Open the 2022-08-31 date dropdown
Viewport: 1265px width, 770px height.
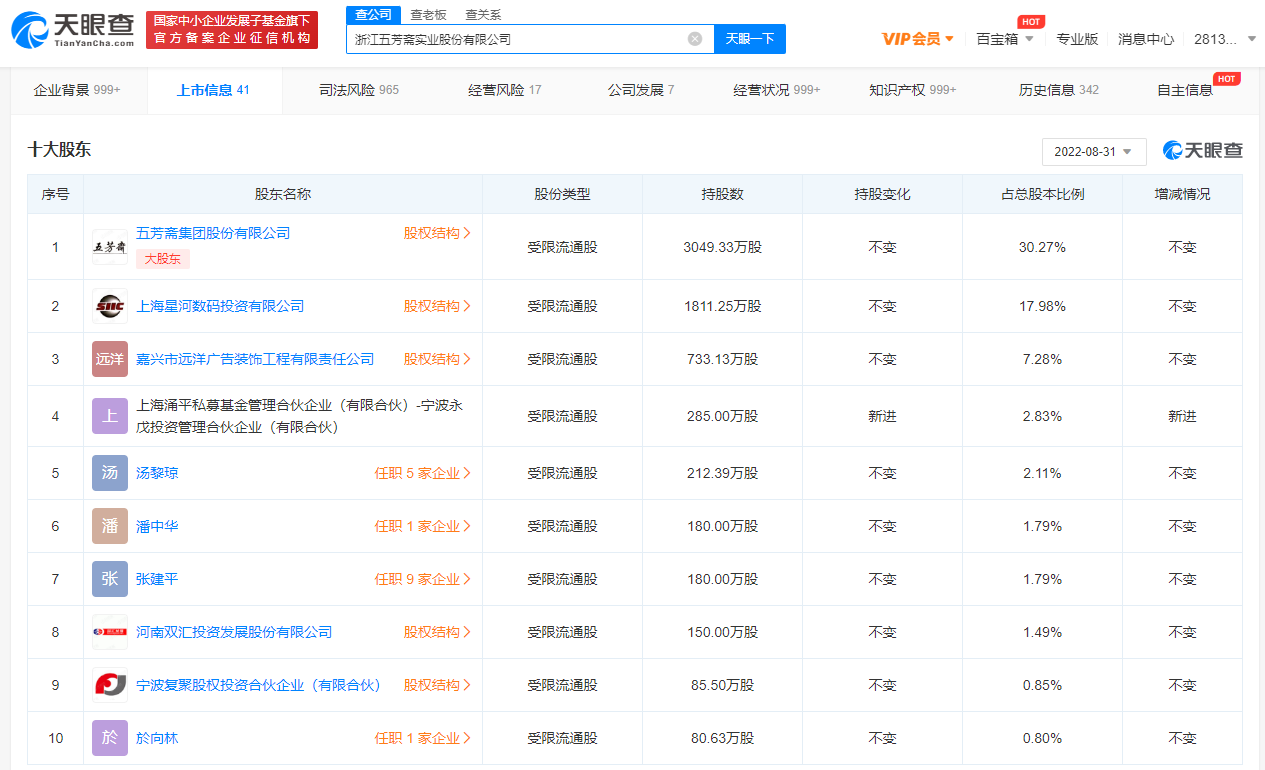coord(1093,151)
